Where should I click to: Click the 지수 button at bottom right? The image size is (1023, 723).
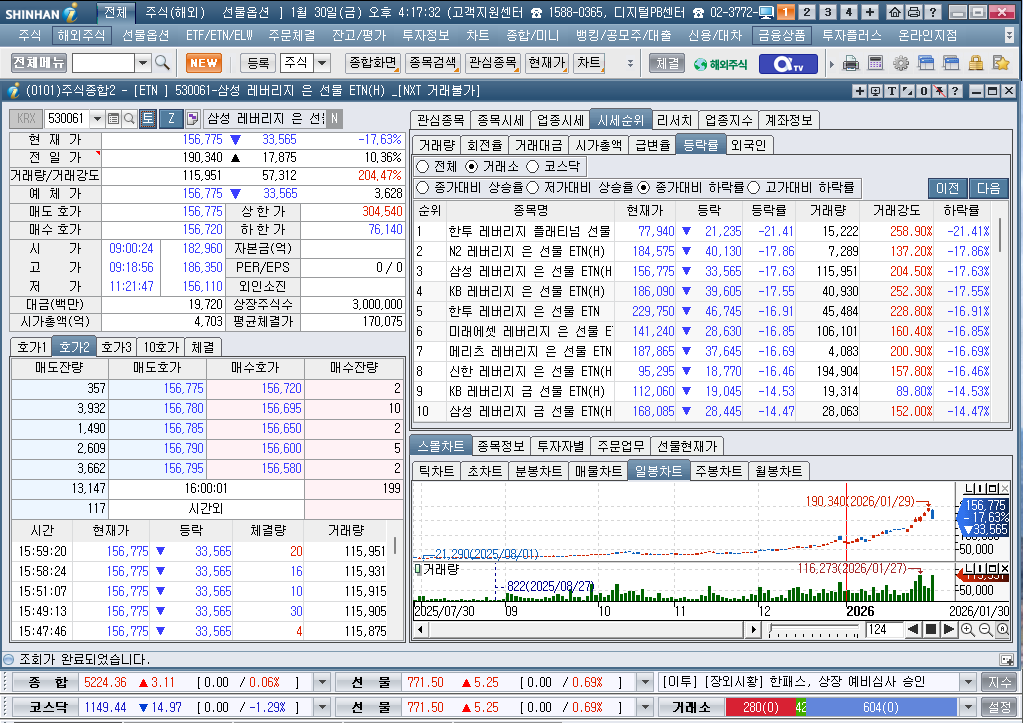click(x=1000, y=683)
